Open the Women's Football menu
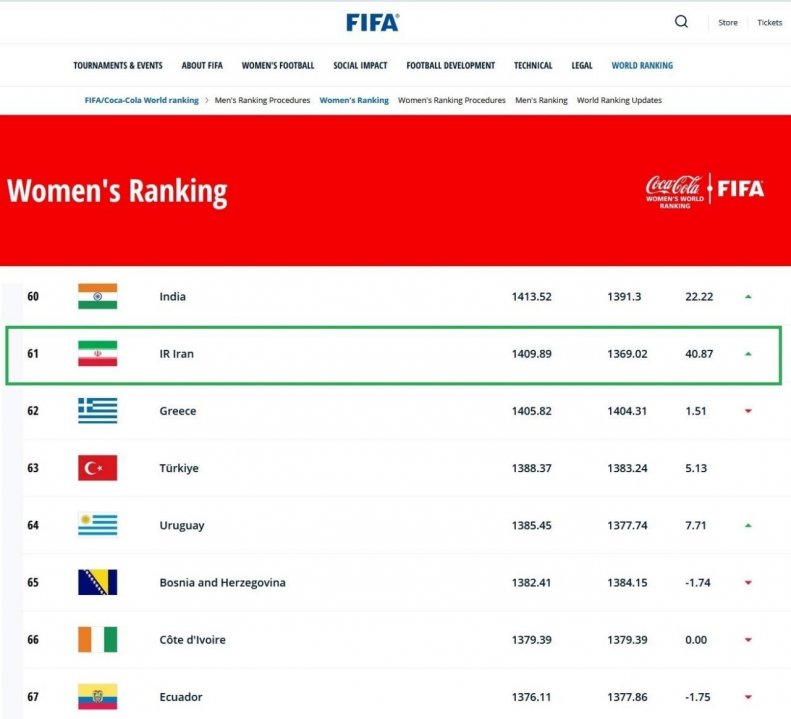 click(x=278, y=66)
